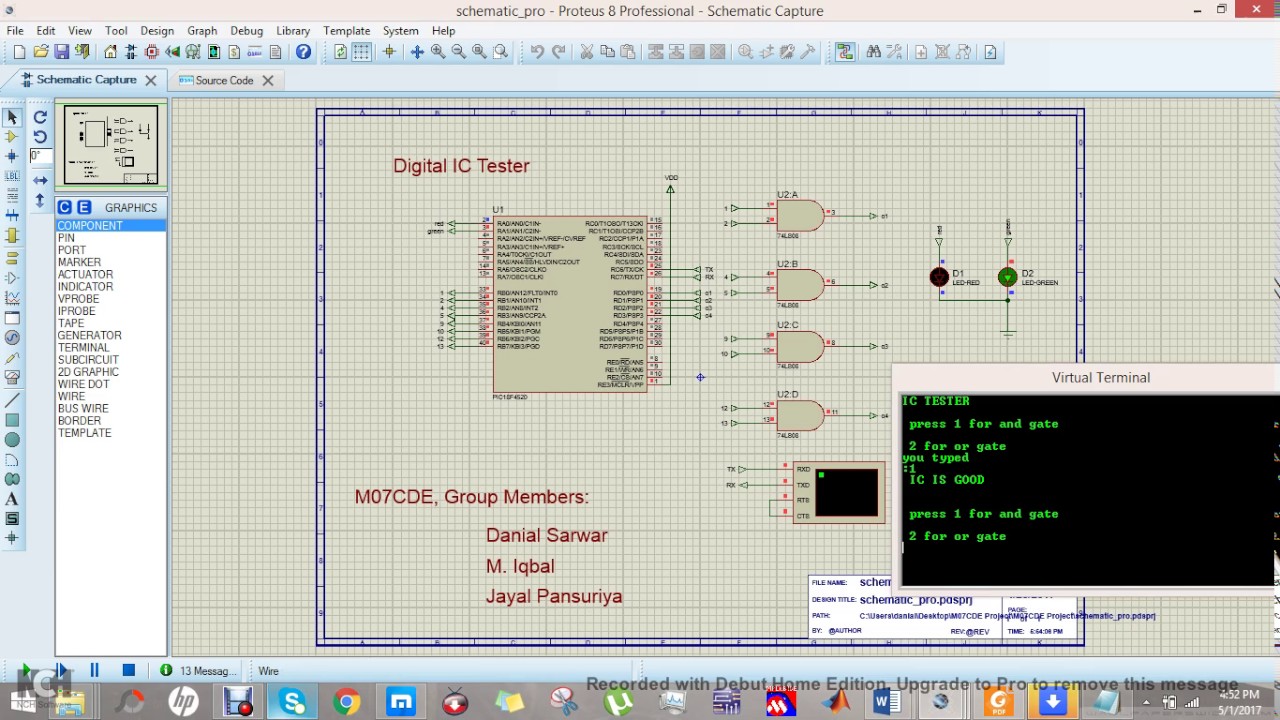Select the Terminals Mode tool
This screenshot has width=1280, height=720.
point(12,257)
